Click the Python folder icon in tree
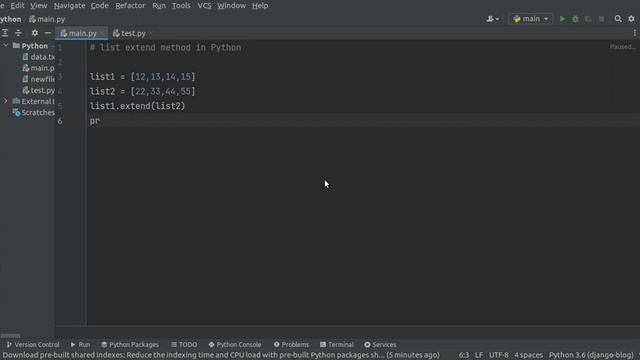Viewport: 640px width, 360px height. 16,46
